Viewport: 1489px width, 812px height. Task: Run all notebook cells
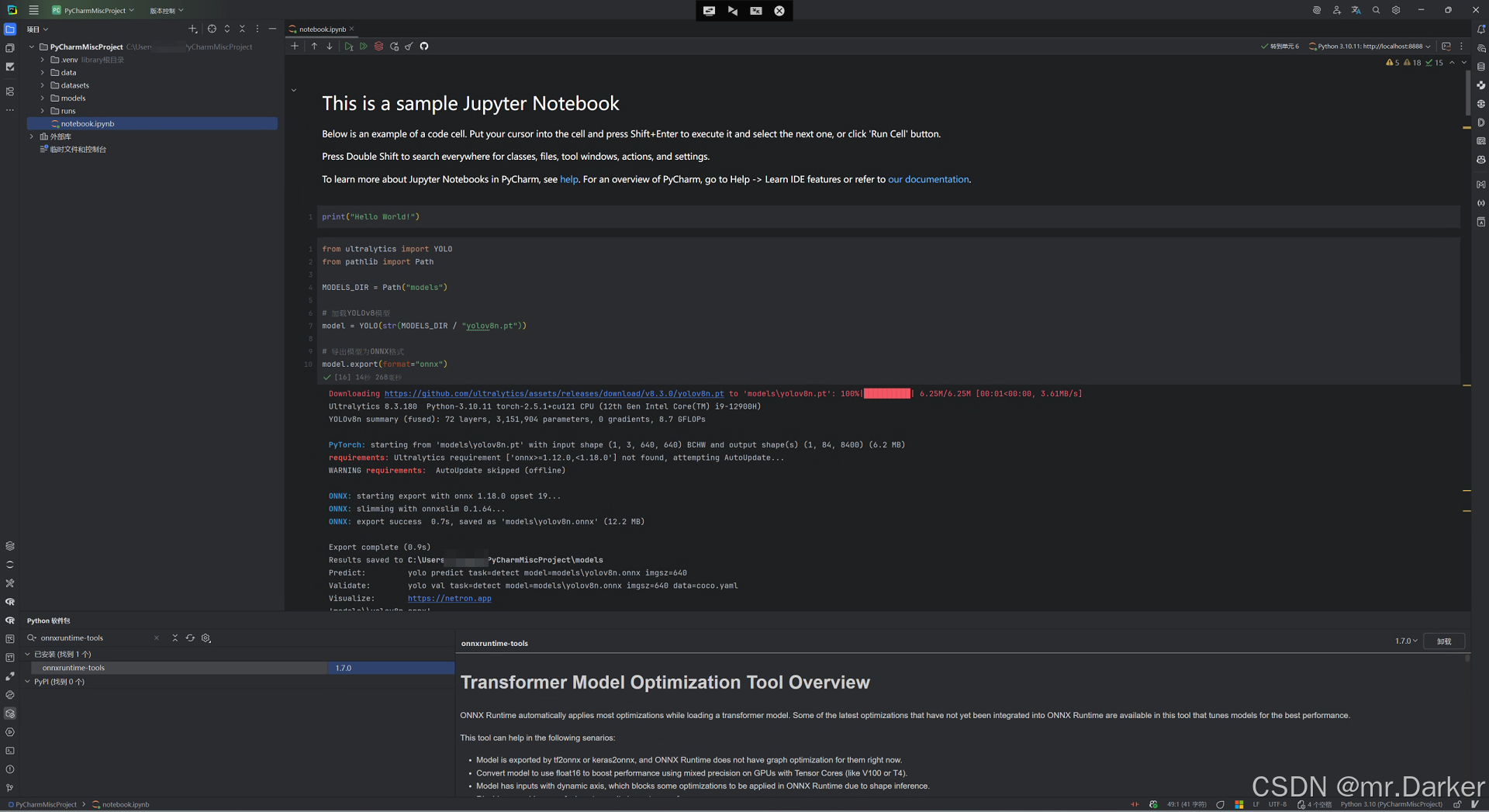pos(364,46)
